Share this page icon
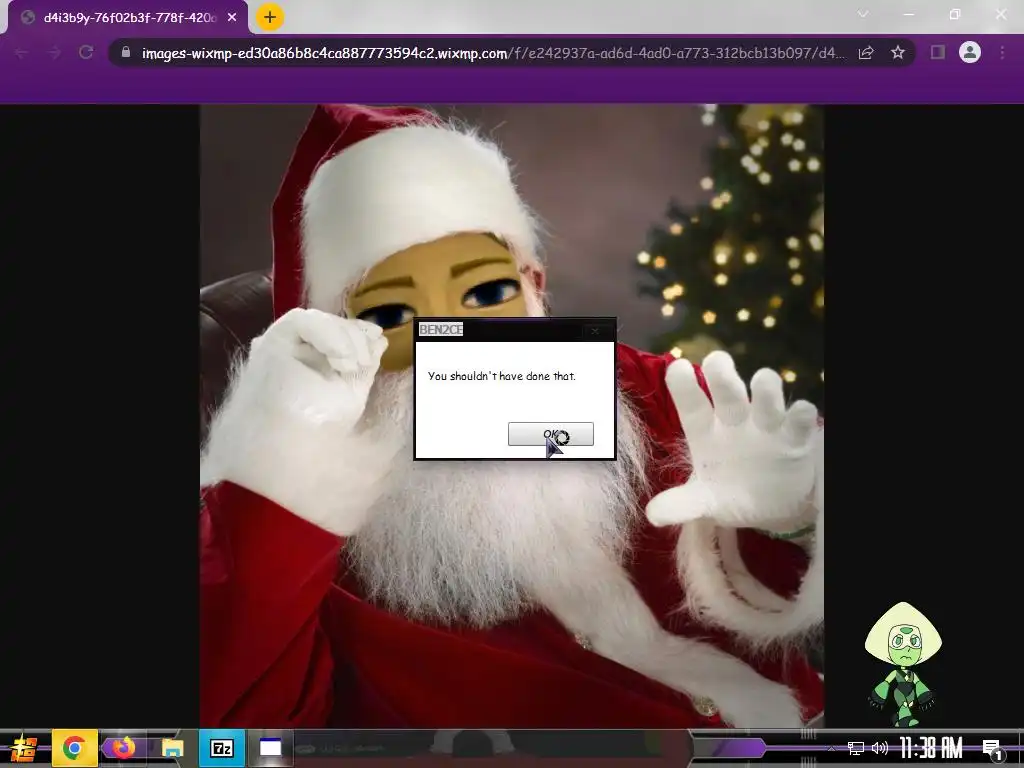This screenshot has width=1024, height=768. tap(866, 53)
